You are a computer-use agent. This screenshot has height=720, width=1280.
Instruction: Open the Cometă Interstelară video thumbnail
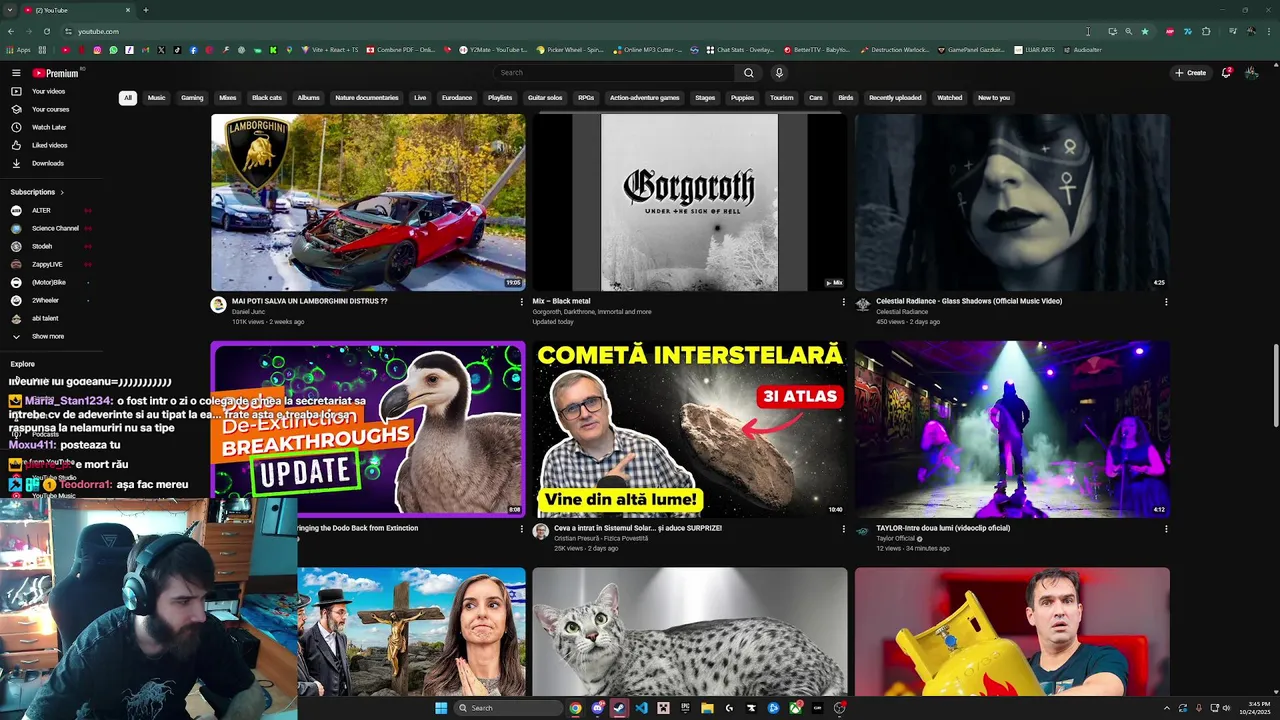(x=689, y=429)
